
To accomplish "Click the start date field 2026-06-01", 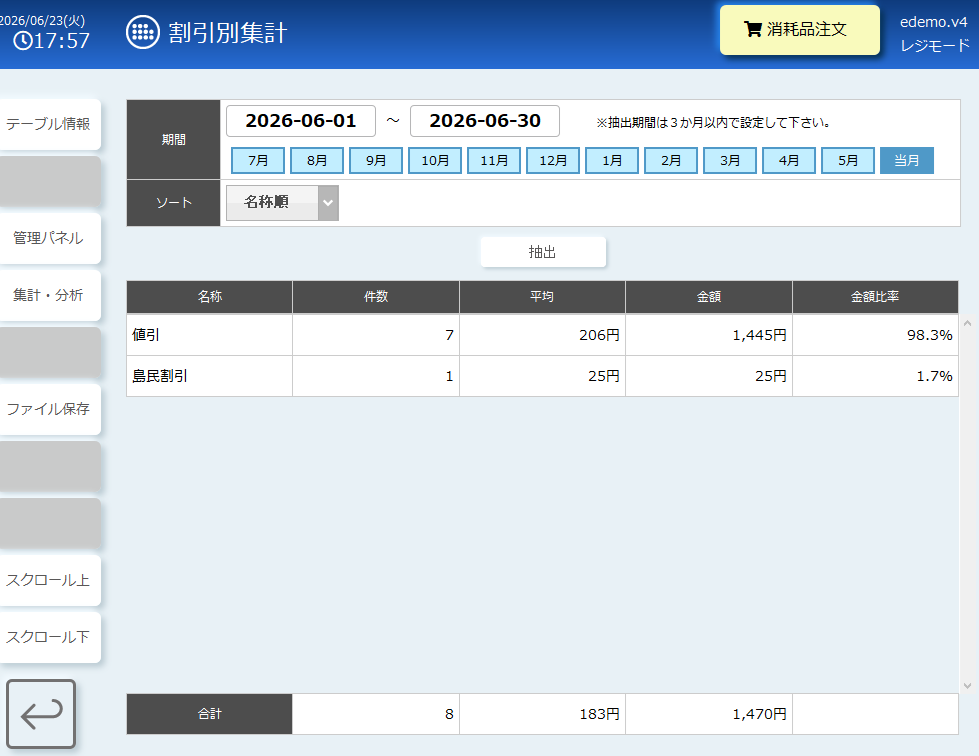I will [301, 120].
